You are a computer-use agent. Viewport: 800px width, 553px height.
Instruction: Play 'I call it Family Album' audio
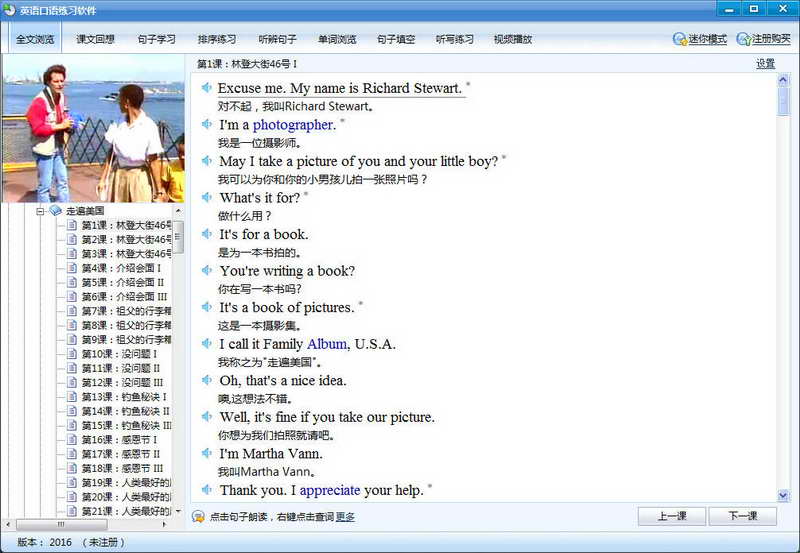207,343
